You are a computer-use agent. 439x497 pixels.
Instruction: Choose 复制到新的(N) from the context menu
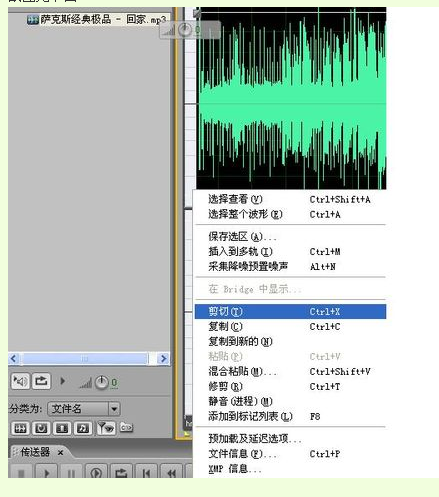(x=290, y=341)
